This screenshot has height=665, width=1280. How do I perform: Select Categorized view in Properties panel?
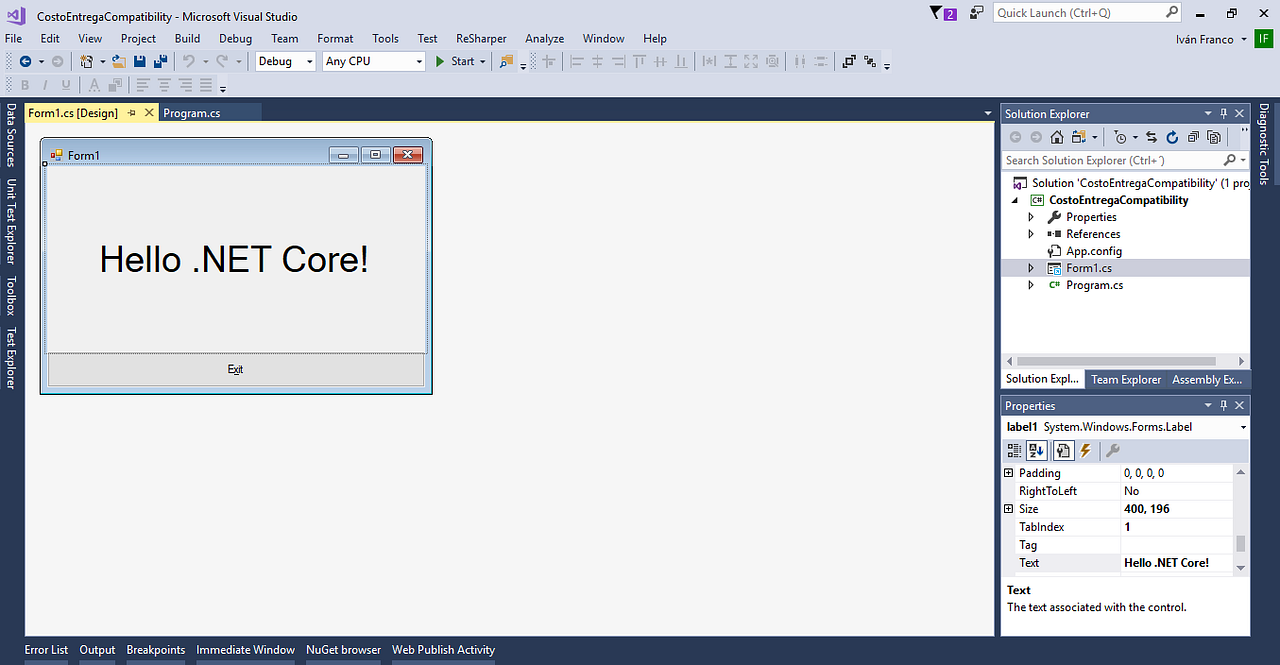[1014, 450]
